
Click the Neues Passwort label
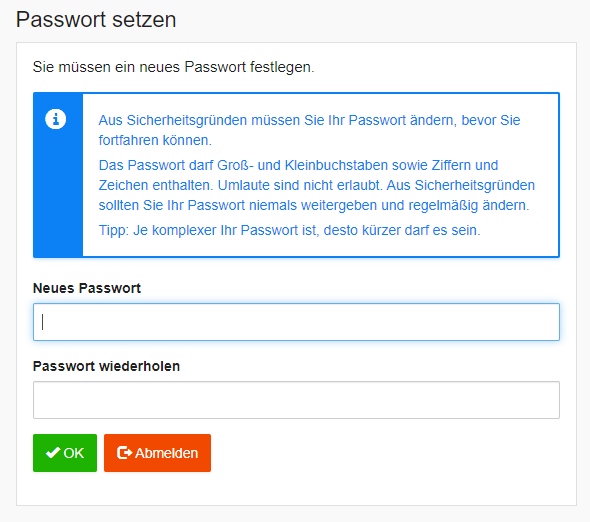point(87,288)
